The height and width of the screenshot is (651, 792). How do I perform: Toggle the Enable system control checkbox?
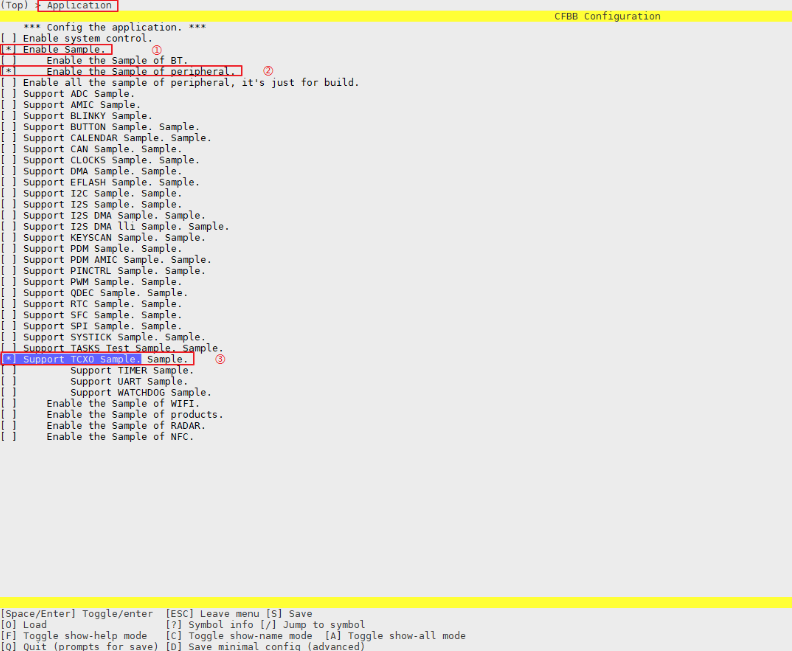9,38
